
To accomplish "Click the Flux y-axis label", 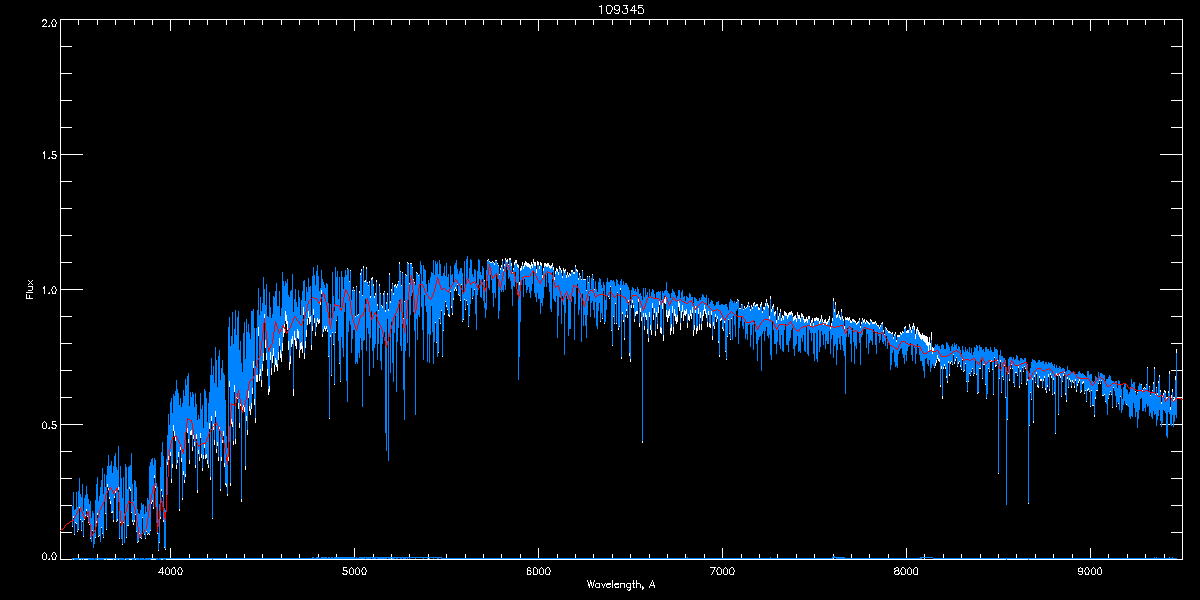I will [30, 290].
